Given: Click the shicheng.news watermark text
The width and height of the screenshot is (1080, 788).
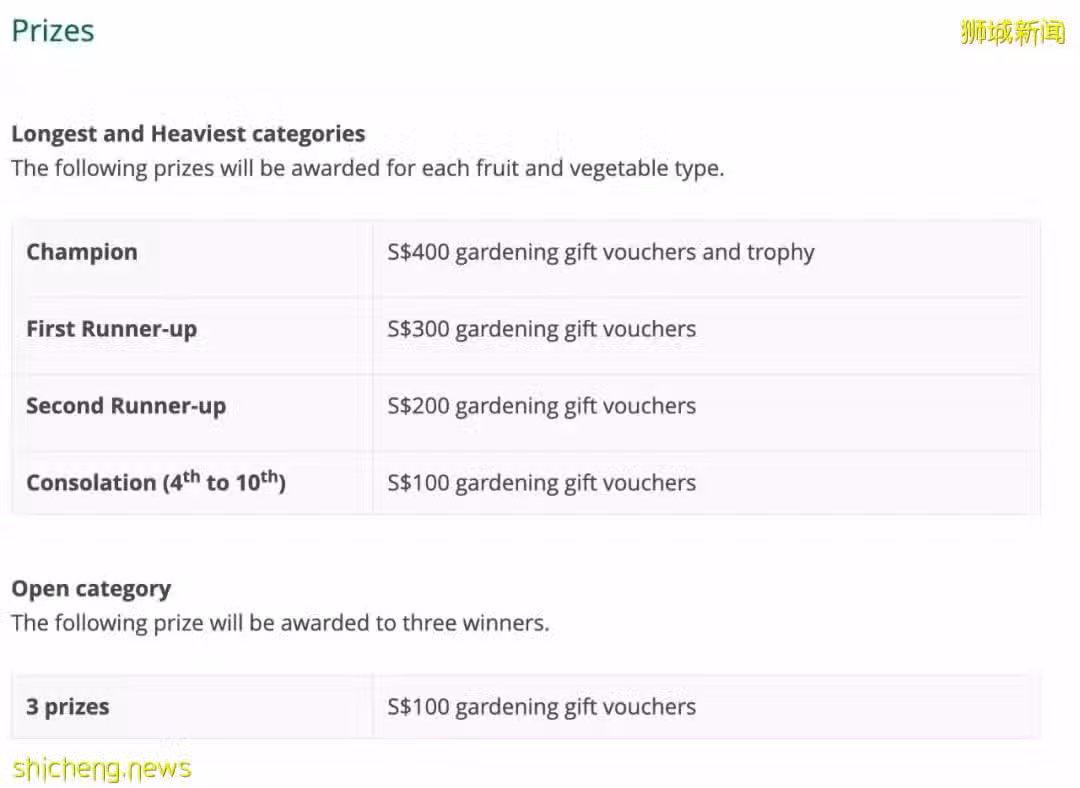Looking at the screenshot, I should point(102,768).
